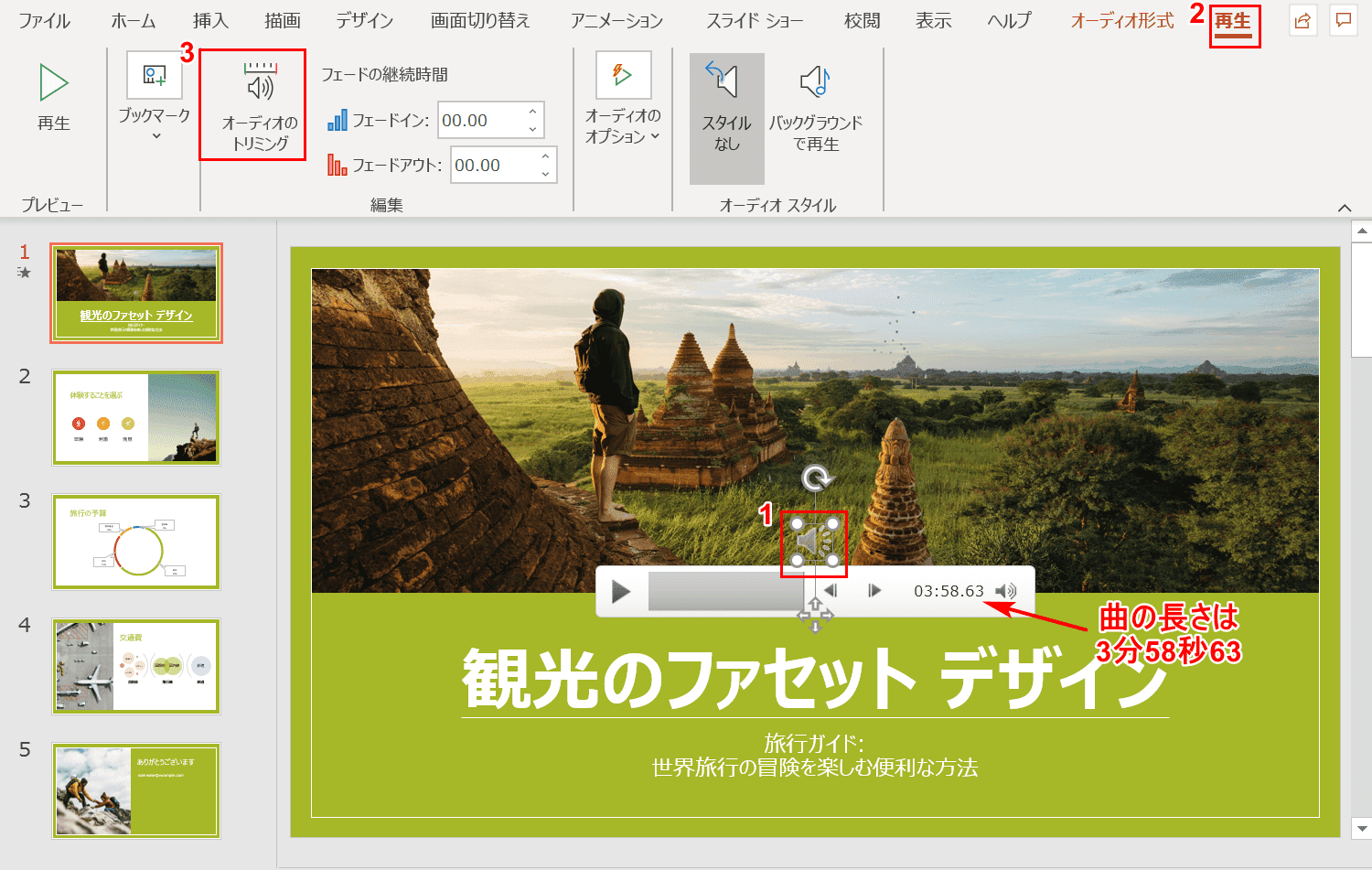This screenshot has width=1372, height=870.
Task: Select slide 4 thumbnail with airplane
Action: pyautogui.click(x=136, y=666)
